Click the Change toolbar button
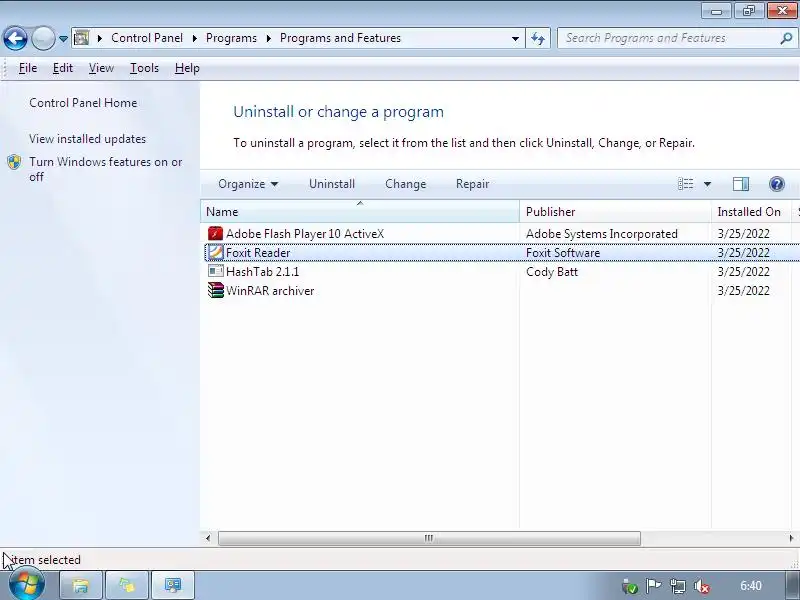 coord(406,184)
